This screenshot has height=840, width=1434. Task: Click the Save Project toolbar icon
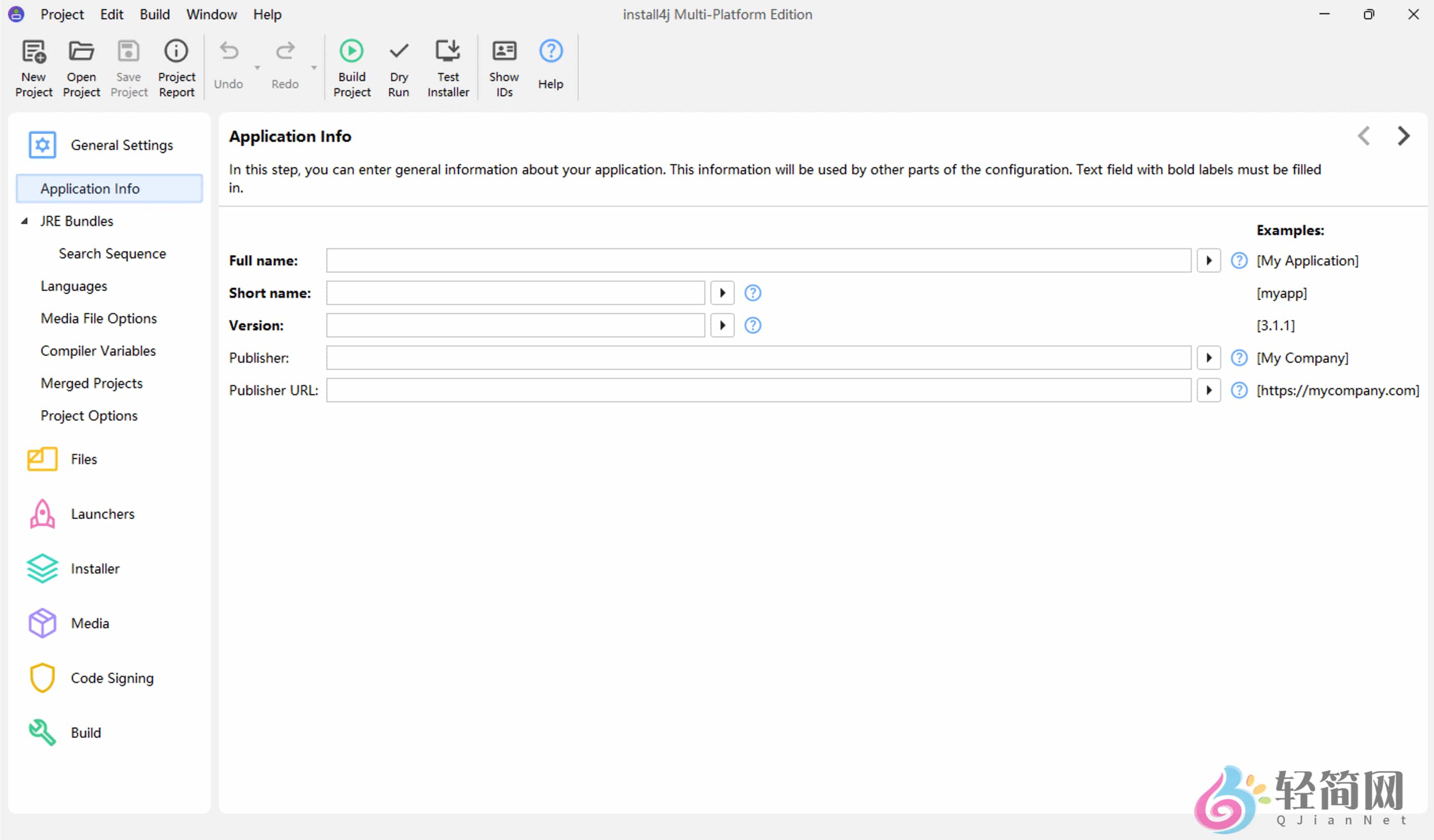pos(129,51)
